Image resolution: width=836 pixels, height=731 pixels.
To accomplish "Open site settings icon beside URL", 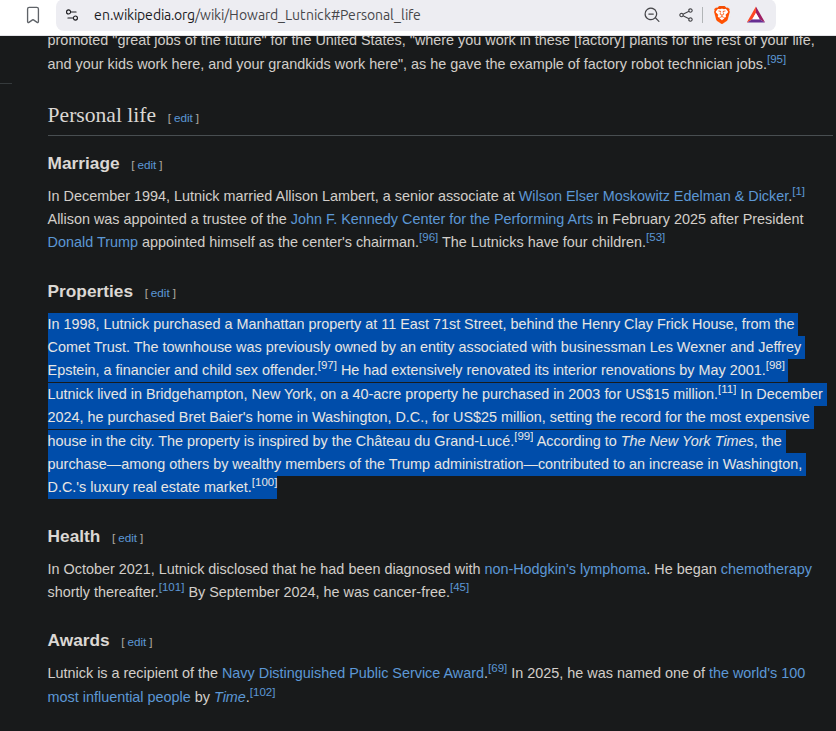I will pyautogui.click(x=72, y=15).
